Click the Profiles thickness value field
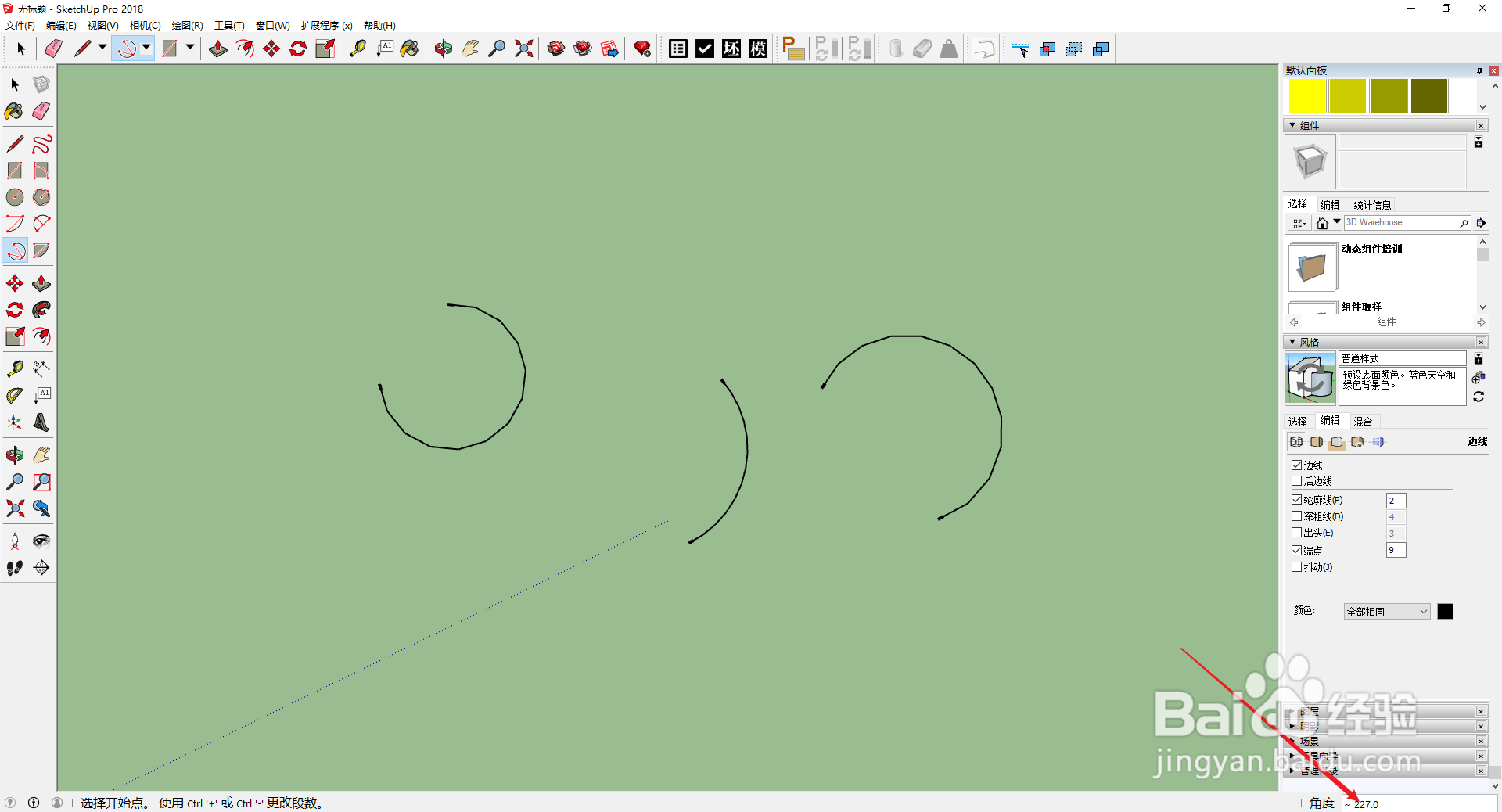The width and height of the screenshot is (1502, 812). (x=1396, y=501)
